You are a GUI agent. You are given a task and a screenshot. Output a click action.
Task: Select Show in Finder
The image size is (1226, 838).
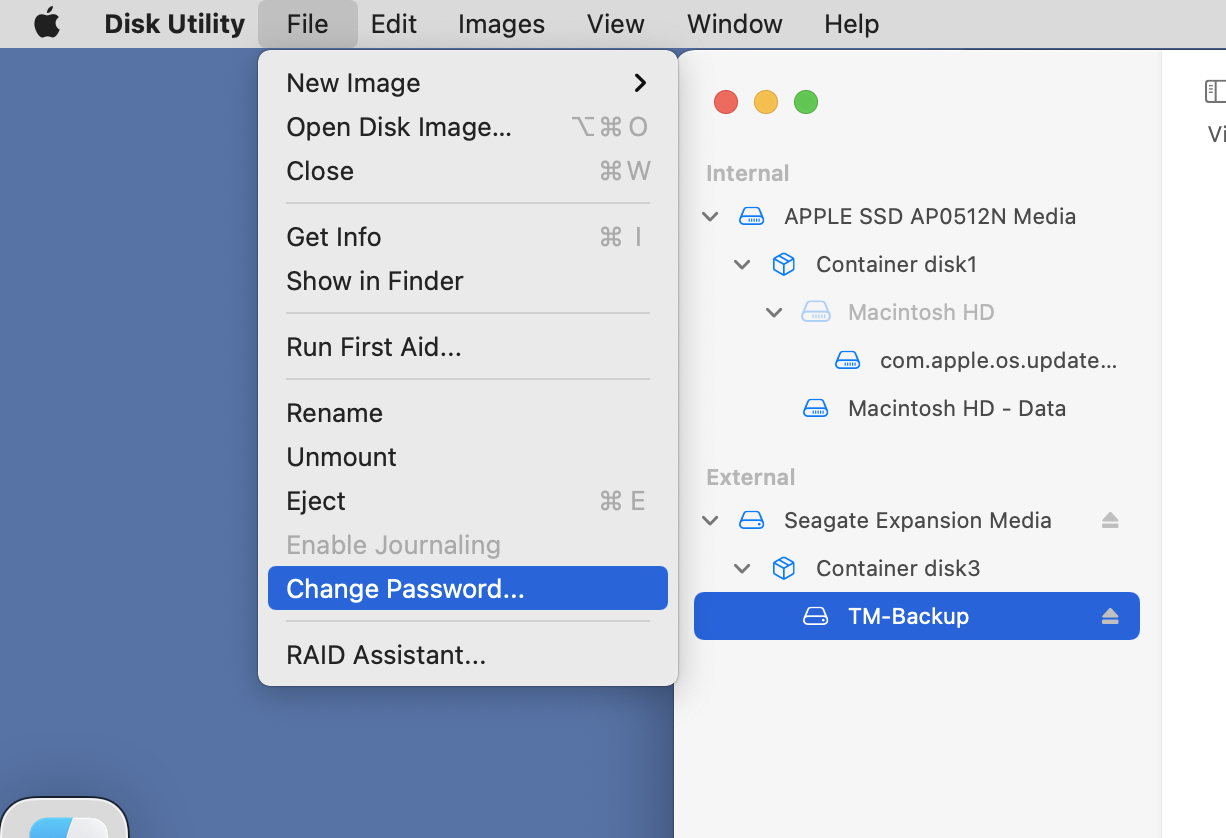click(468, 281)
